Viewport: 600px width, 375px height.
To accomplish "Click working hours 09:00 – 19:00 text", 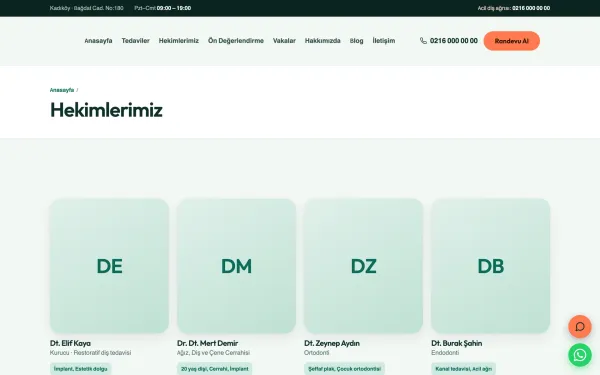I will coord(174,8).
